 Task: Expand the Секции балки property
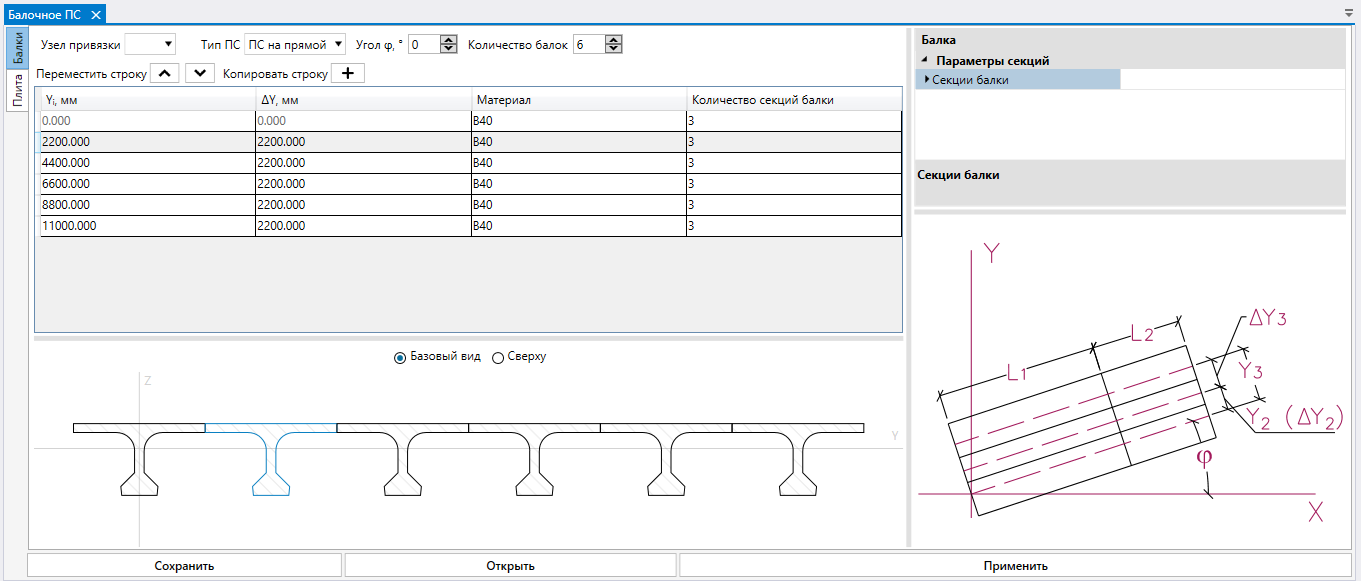[x=927, y=80]
